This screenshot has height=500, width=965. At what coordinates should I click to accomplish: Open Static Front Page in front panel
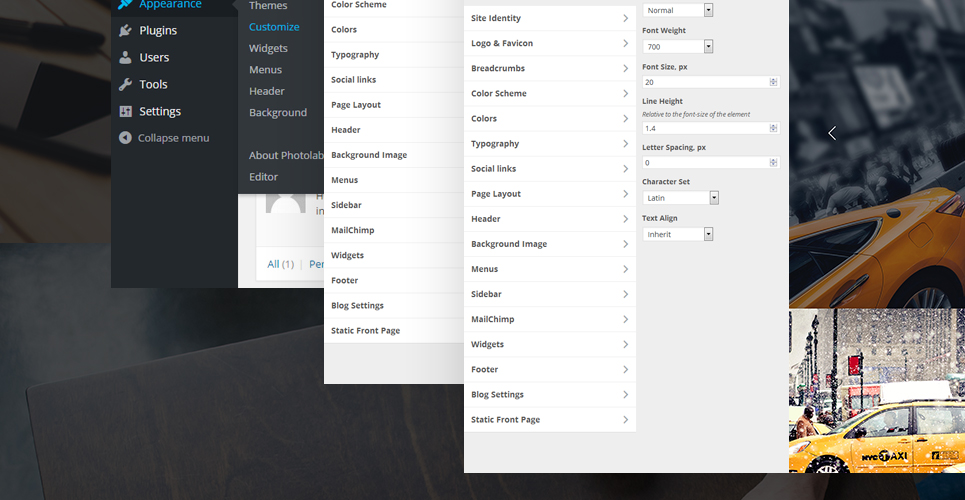coord(550,420)
